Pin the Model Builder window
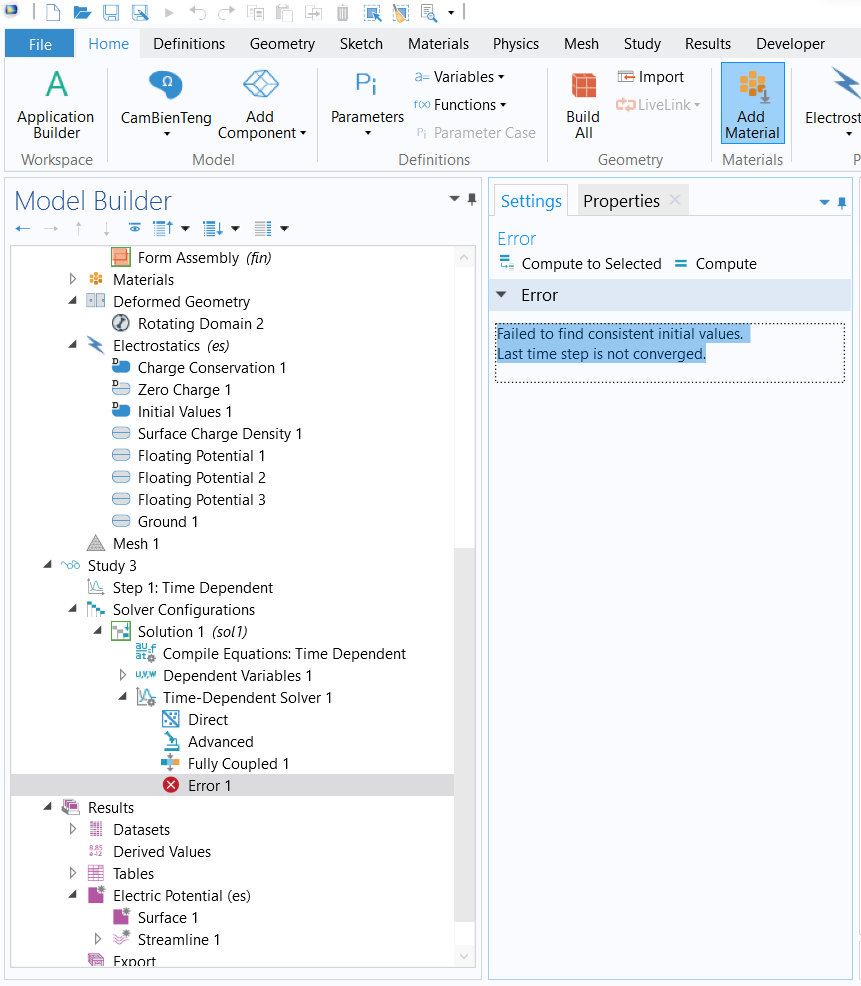 click(472, 199)
